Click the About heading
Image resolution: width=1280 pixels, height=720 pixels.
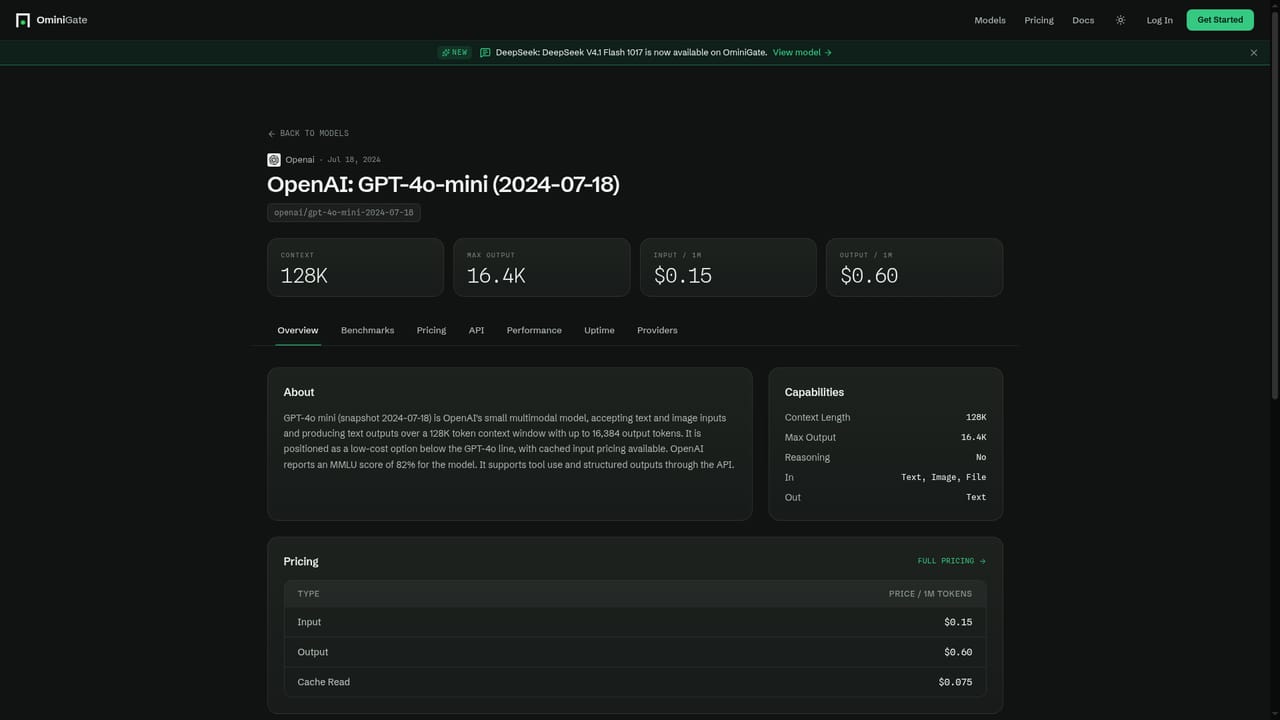(x=299, y=392)
